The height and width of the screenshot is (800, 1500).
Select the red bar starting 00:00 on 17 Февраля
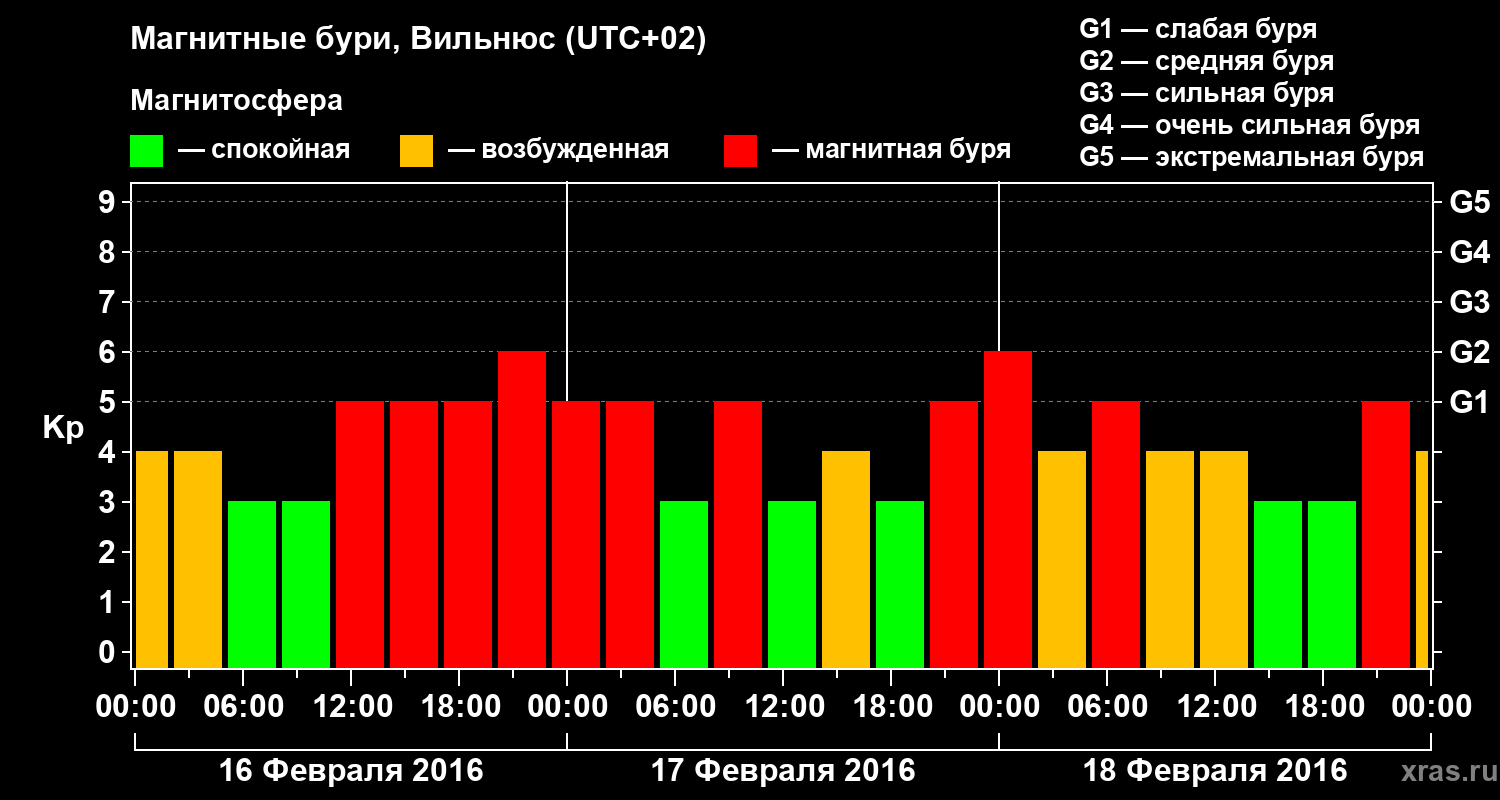pos(576,535)
